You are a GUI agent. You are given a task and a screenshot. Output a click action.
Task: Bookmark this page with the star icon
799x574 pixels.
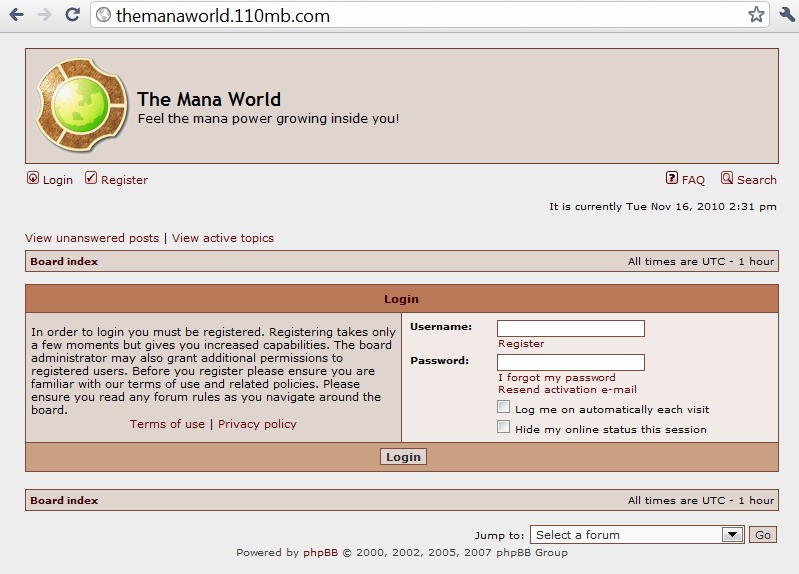coord(756,14)
